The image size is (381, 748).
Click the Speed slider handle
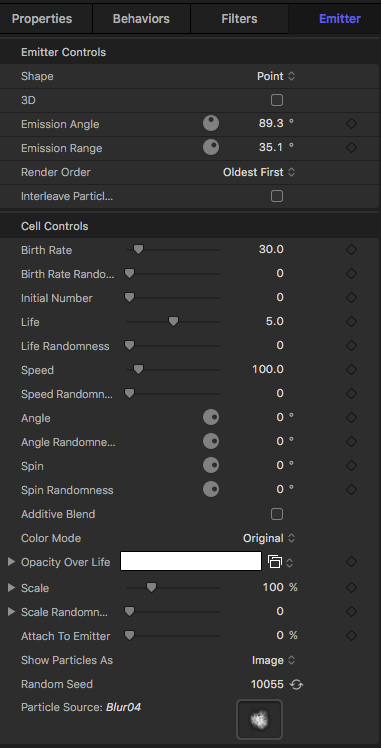point(138,369)
